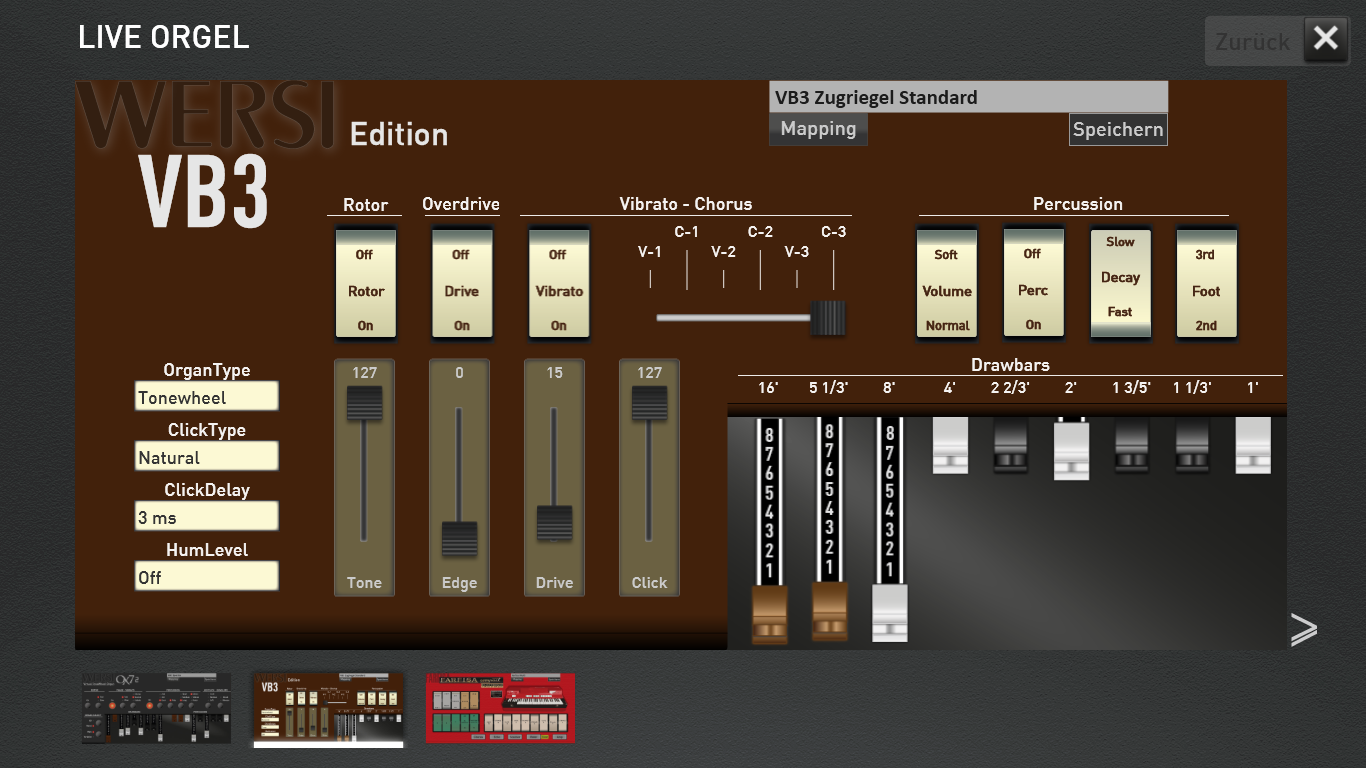This screenshot has height=768, width=1366.
Task: Click the Zurück button
Action: pyautogui.click(x=1253, y=42)
